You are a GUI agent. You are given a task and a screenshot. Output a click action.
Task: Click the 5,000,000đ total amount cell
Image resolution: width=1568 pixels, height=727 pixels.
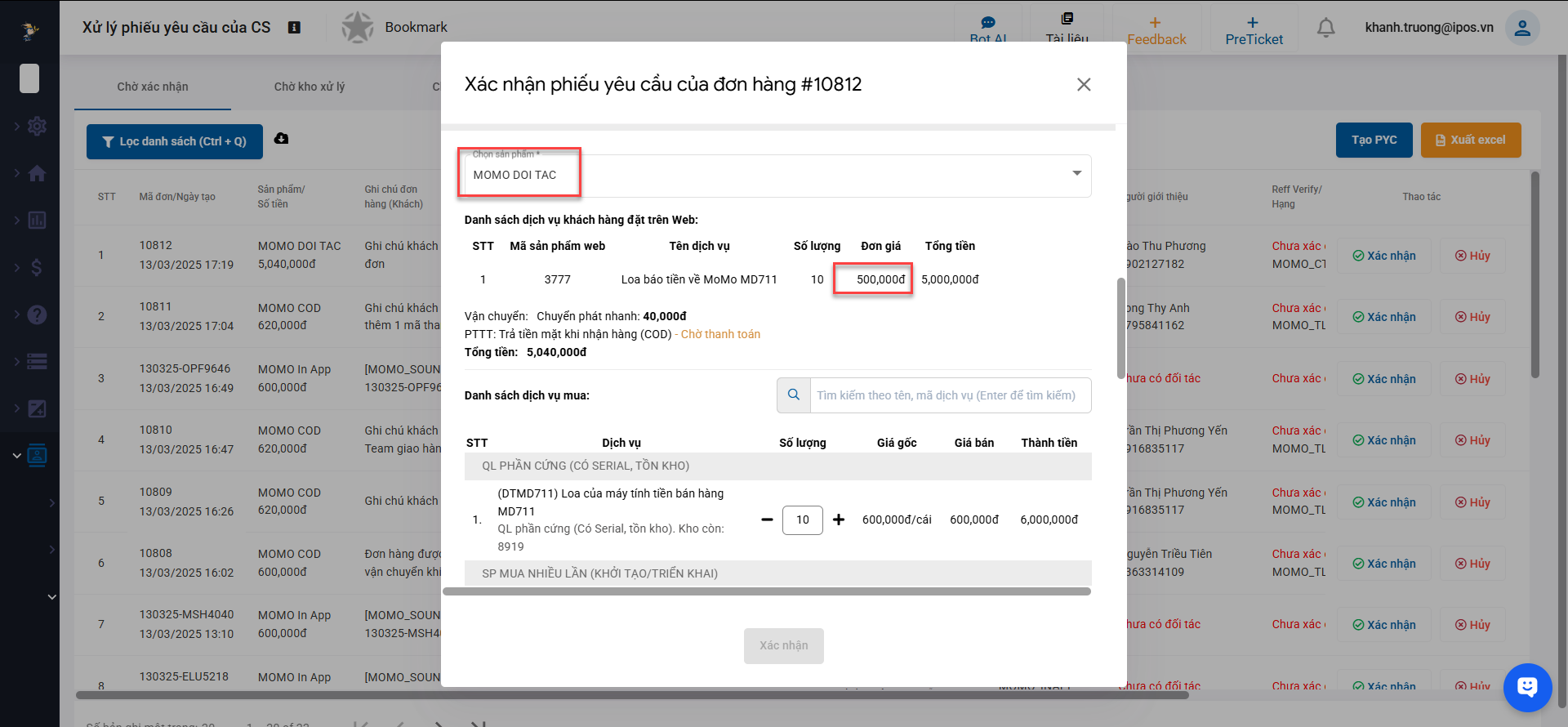950,279
